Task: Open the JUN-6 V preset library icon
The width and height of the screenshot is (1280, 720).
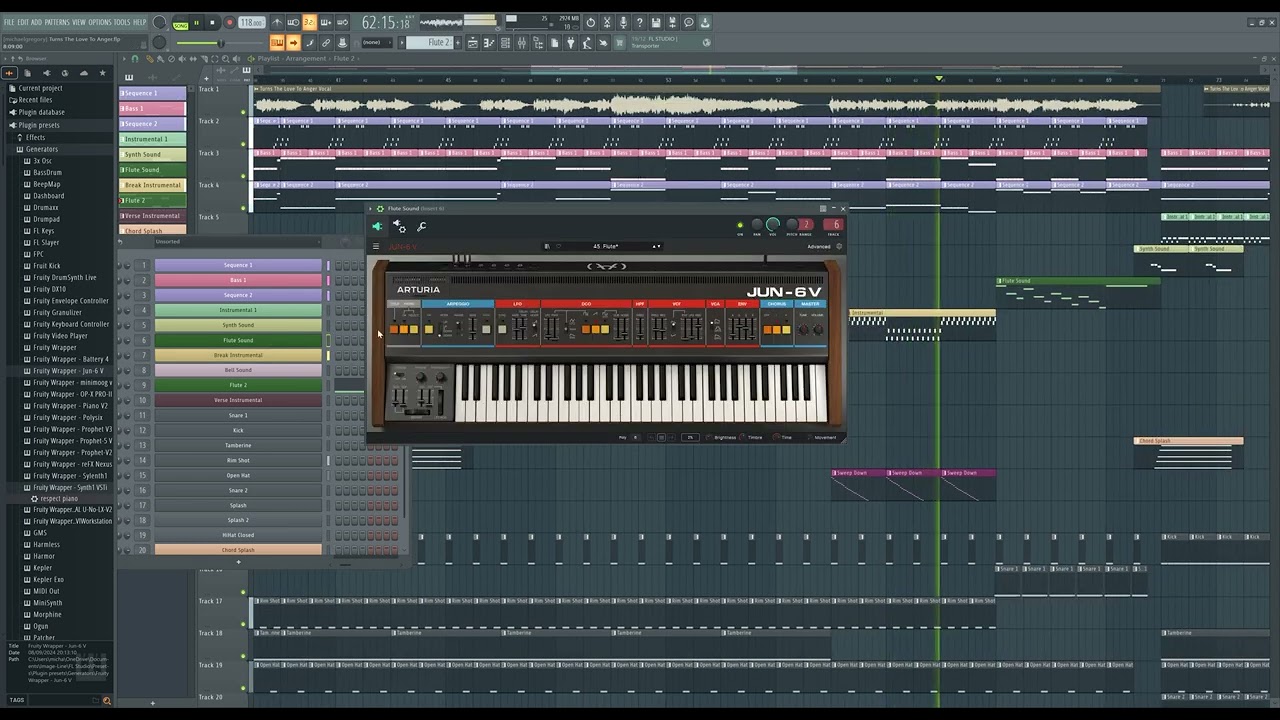Action: pos(547,246)
